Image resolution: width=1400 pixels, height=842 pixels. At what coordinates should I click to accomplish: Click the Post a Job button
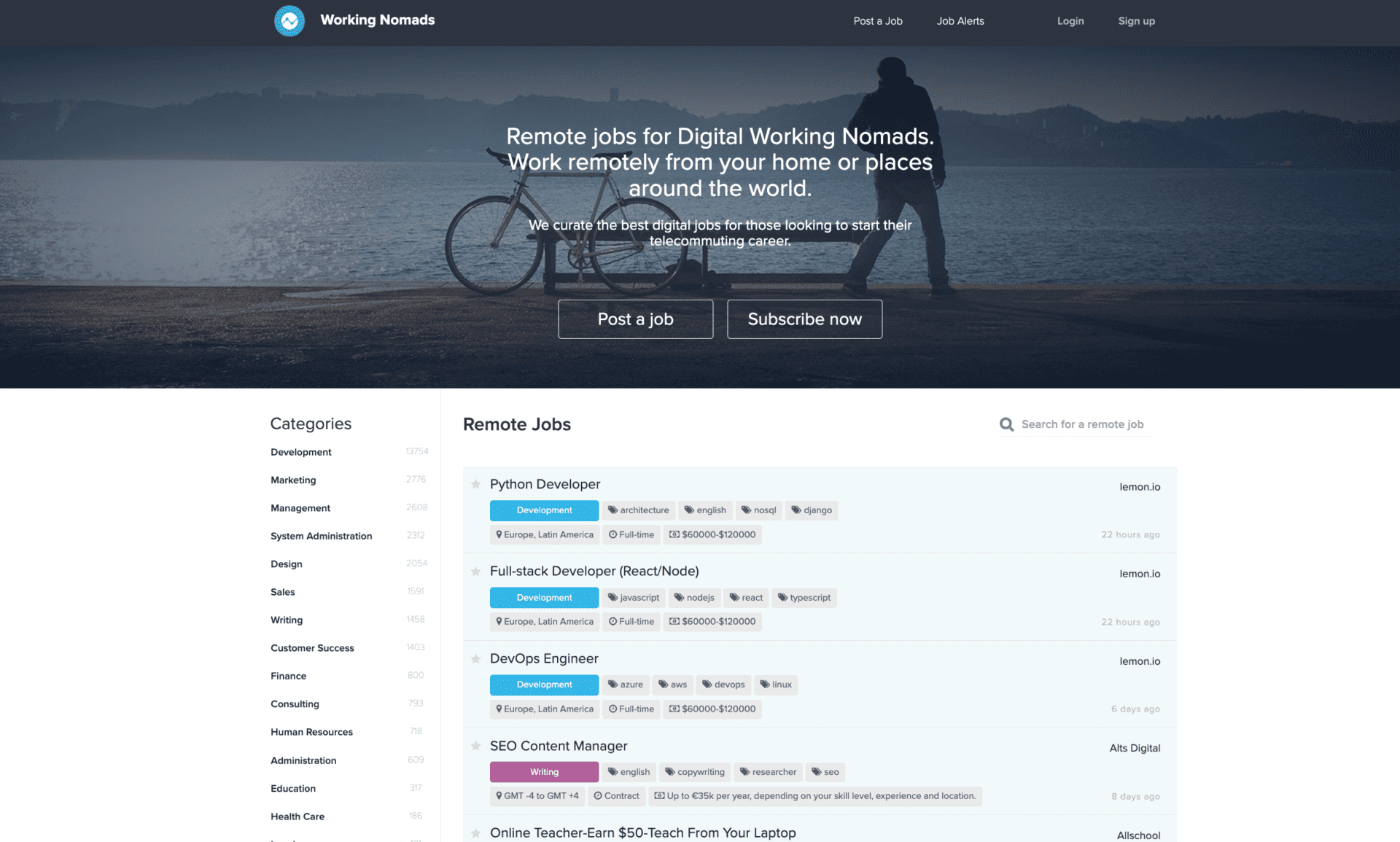634,318
